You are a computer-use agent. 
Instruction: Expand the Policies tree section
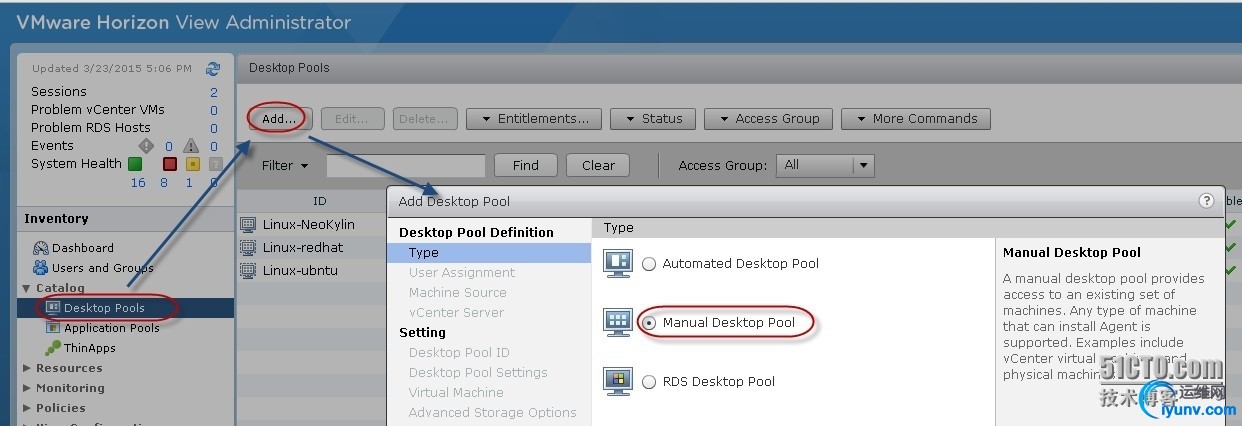pos(27,408)
